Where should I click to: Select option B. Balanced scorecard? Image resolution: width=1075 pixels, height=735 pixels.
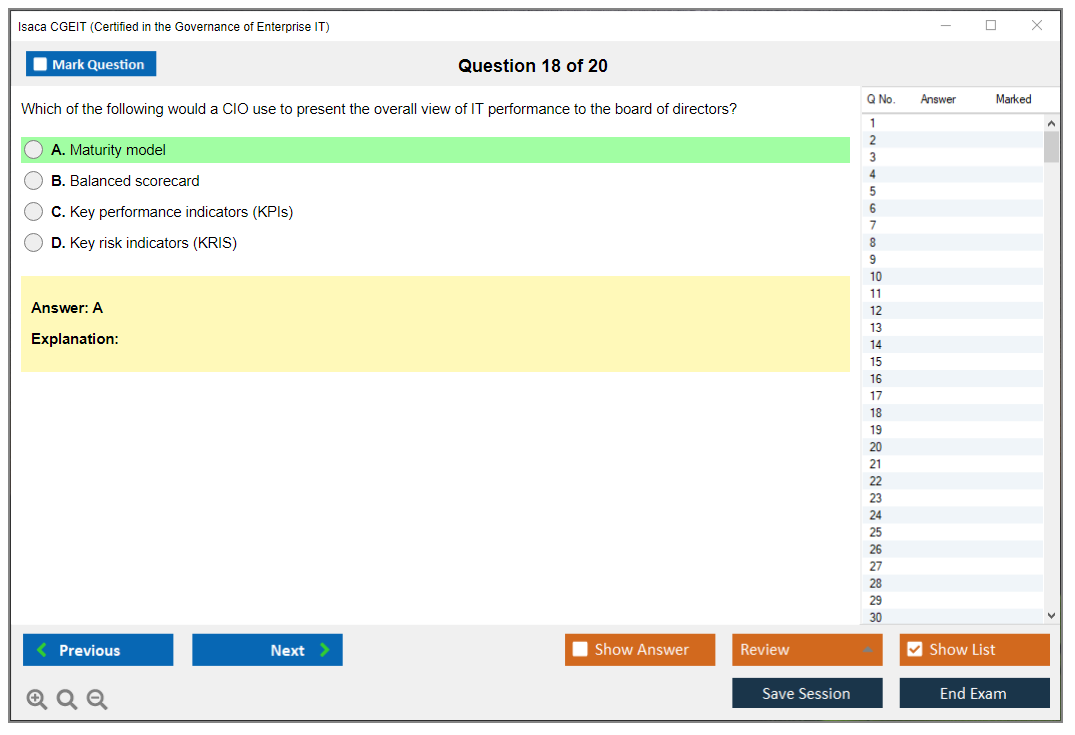click(34, 181)
